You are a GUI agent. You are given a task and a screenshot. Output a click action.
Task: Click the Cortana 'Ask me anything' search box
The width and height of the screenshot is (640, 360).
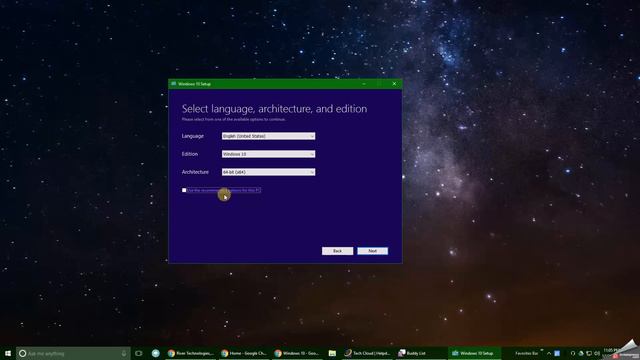(73, 353)
